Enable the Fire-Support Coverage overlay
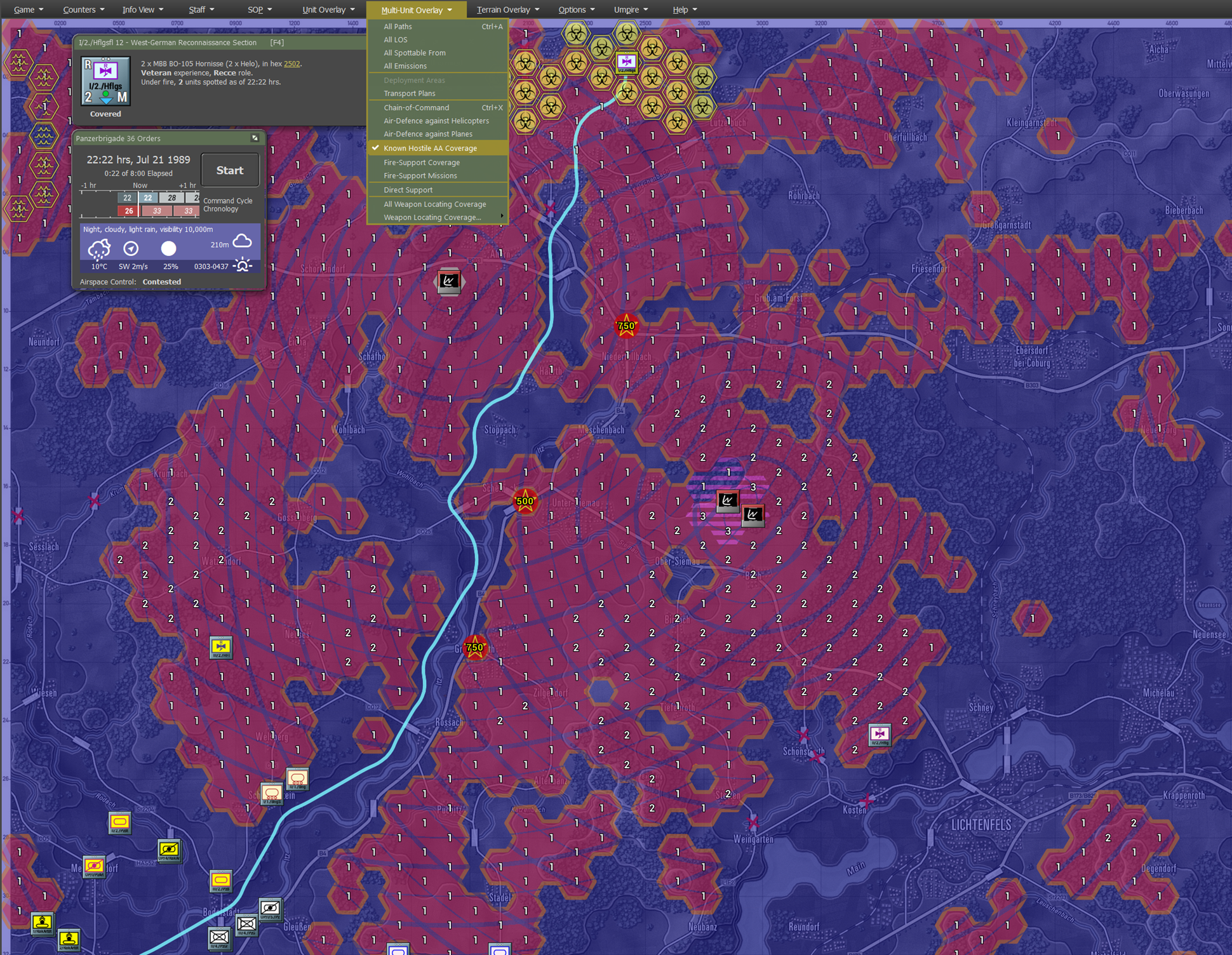 tap(421, 163)
